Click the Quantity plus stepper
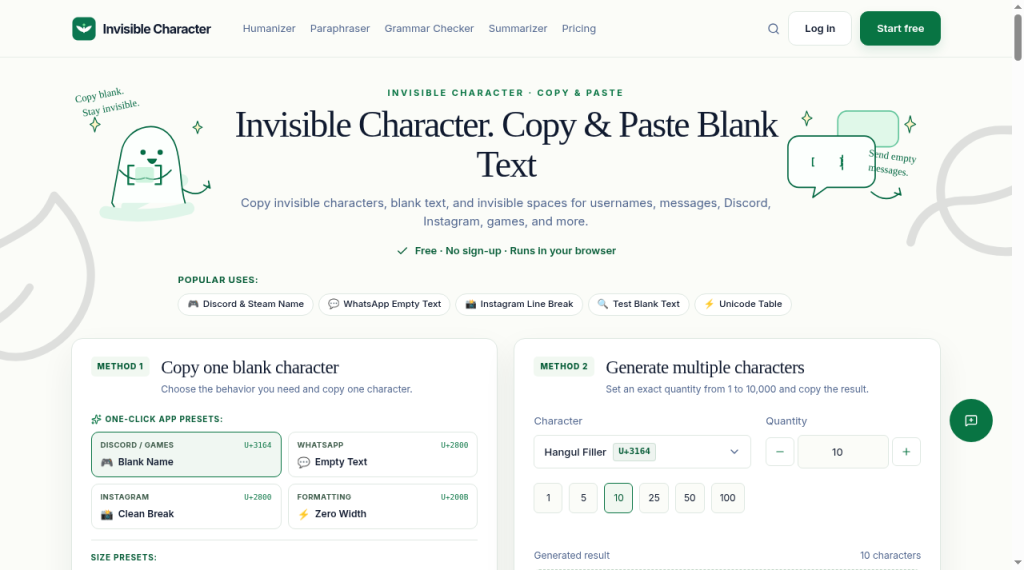Screen dimensions: 1024x570 click(x=906, y=452)
